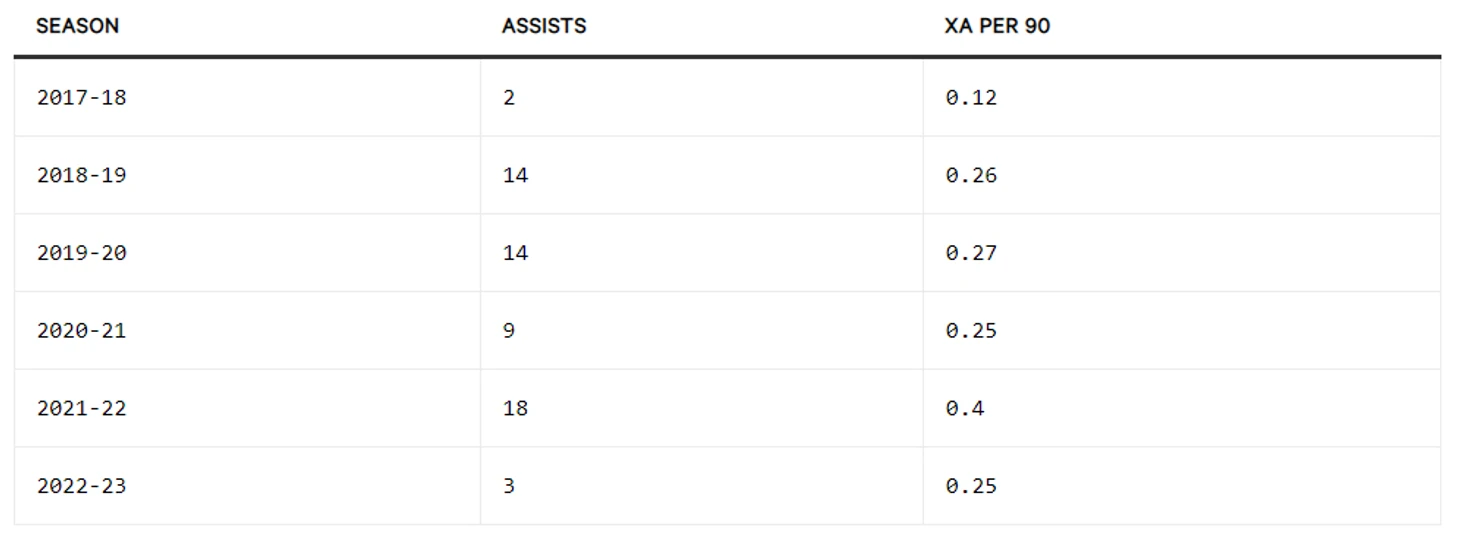Select the 2018-19 season cell
Image resolution: width=1460 pixels, height=554 pixels.
(x=82, y=176)
